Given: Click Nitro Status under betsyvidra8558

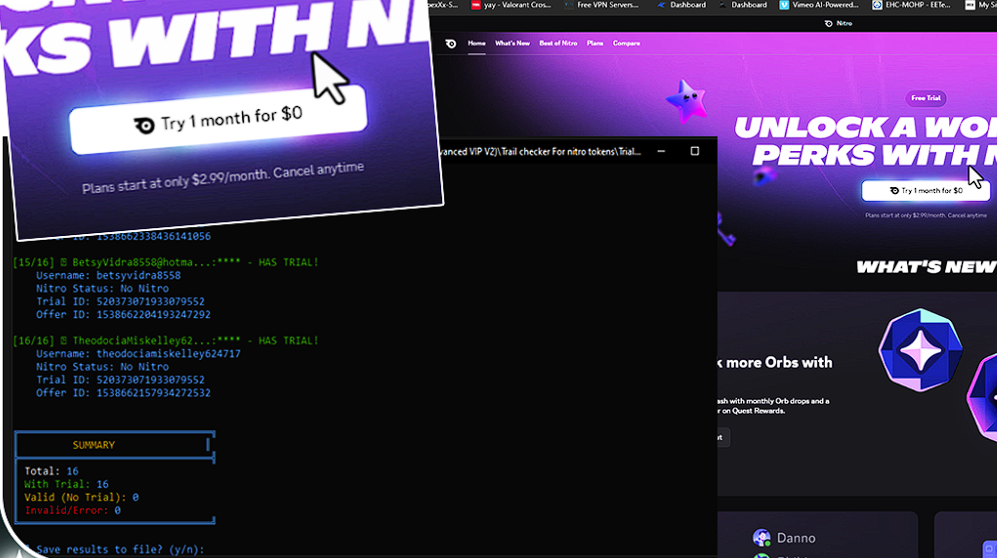Looking at the screenshot, I should (x=102, y=289).
